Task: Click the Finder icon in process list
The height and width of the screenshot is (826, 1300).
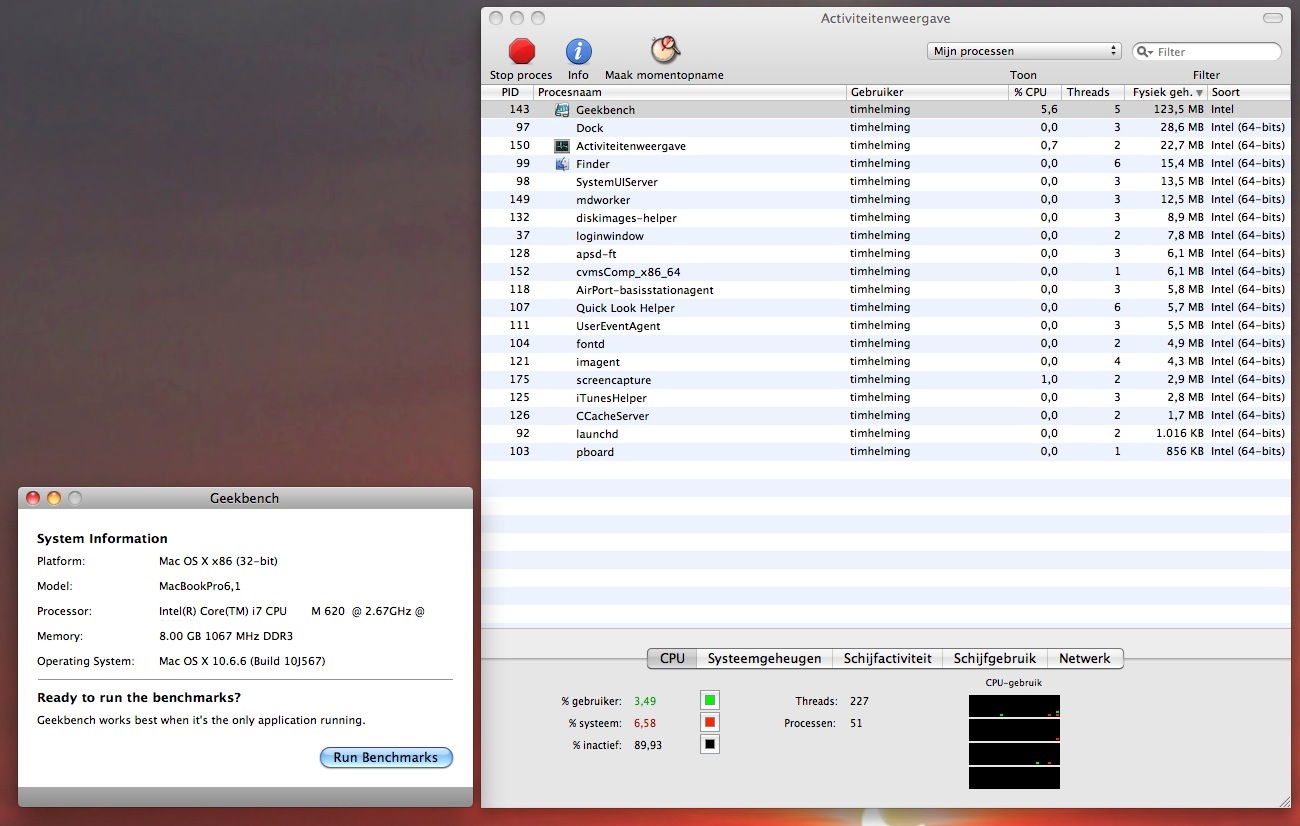Action: click(562, 164)
